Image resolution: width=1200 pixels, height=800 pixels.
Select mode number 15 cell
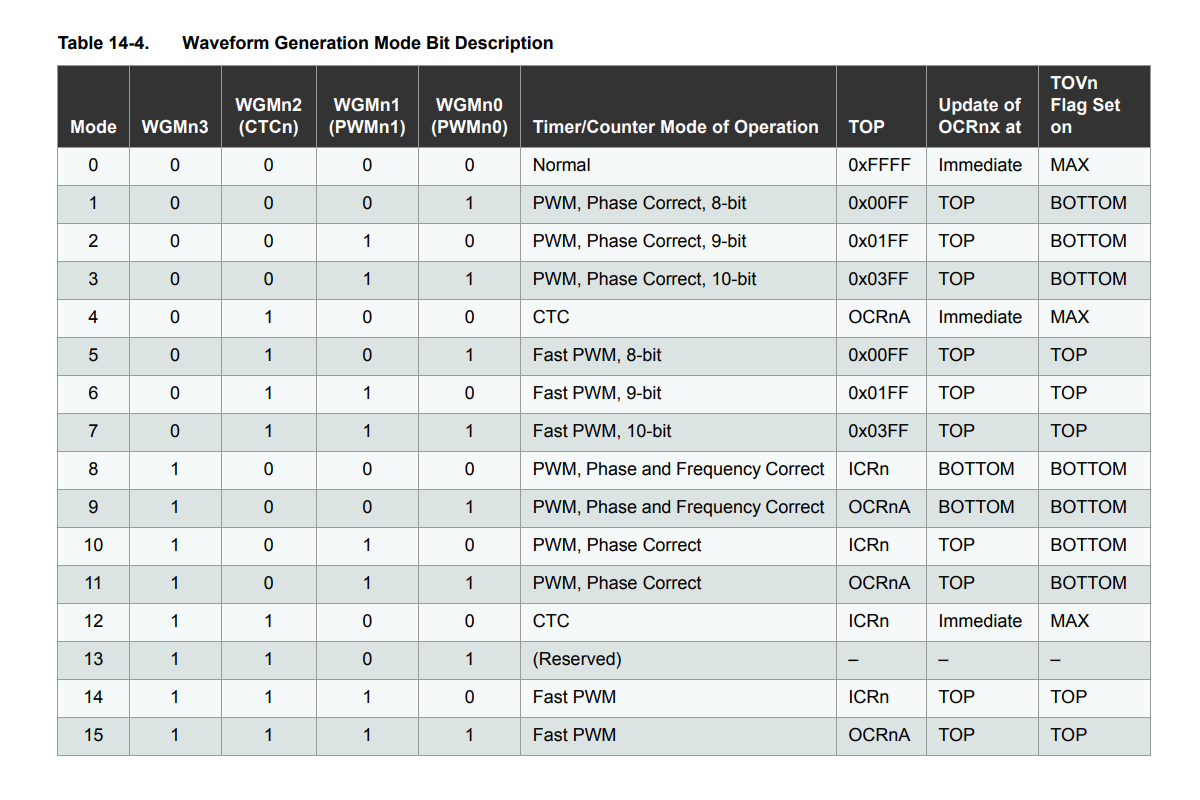point(93,735)
